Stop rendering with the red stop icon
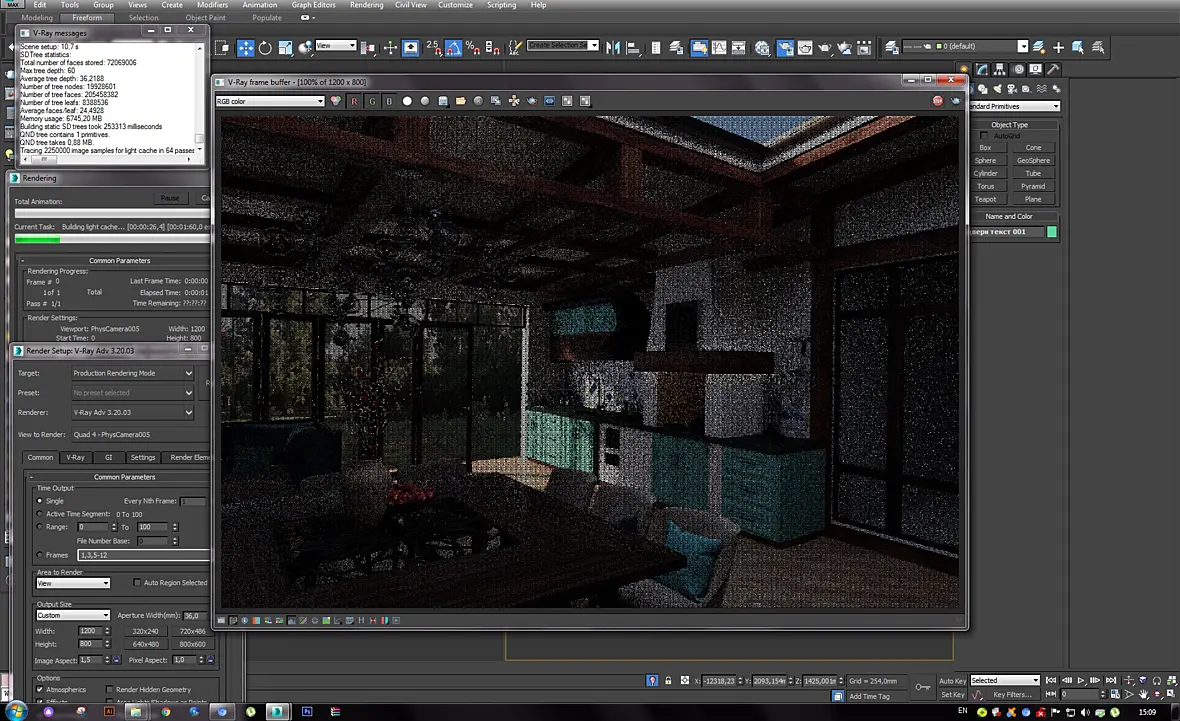Image resolution: width=1180 pixels, height=721 pixels. click(x=938, y=101)
